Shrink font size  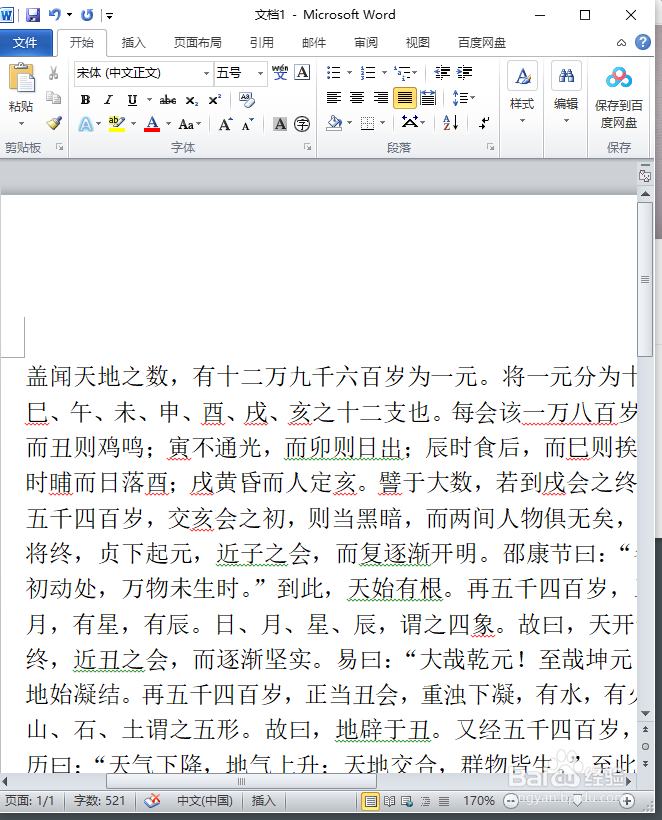tap(248, 124)
